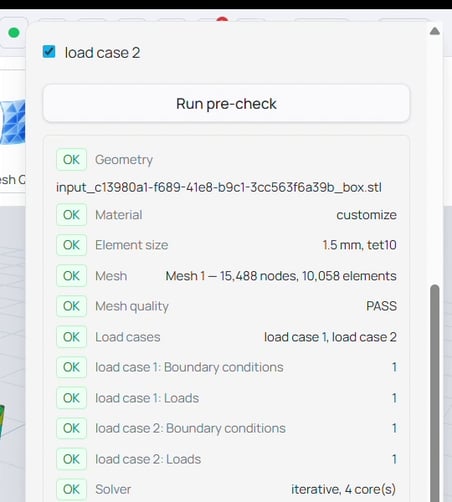
Task: Click the vertical scrollbar thumb
Action: click(435, 393)
